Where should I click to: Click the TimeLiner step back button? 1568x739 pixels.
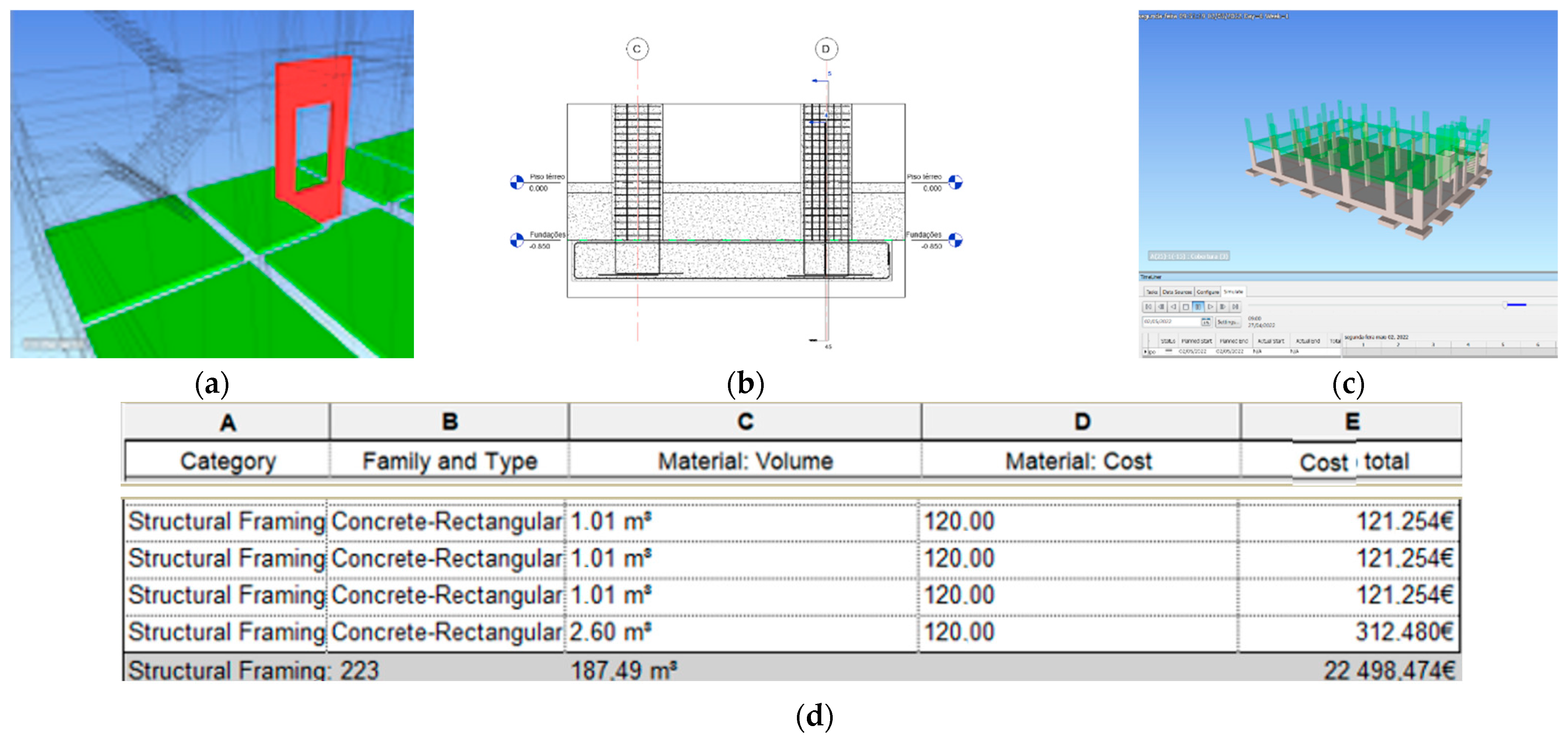pyautogui.click(x=1161, y=307)
